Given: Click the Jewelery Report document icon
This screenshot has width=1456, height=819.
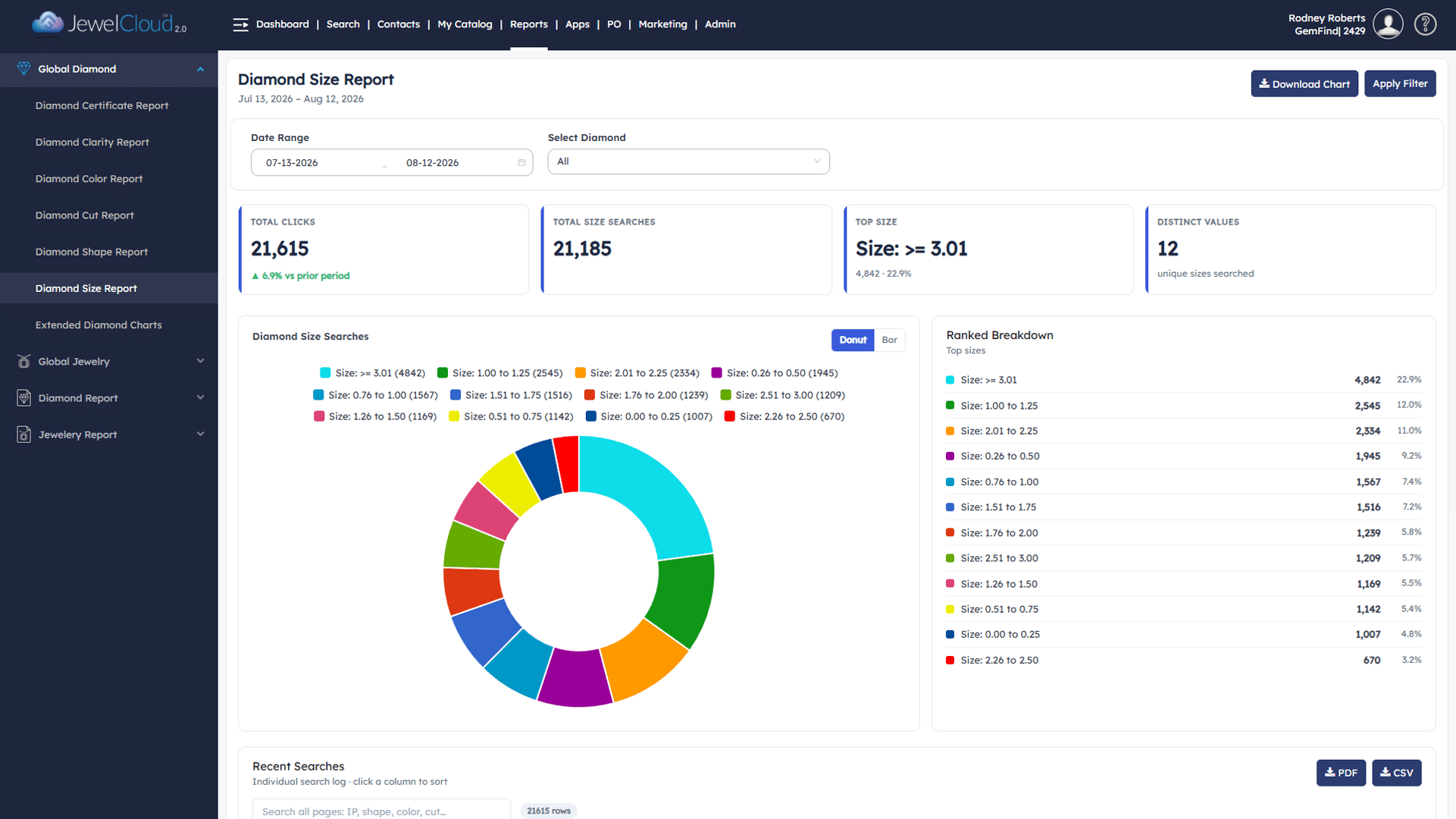Looking at the screenshot, I should (24, 435).
